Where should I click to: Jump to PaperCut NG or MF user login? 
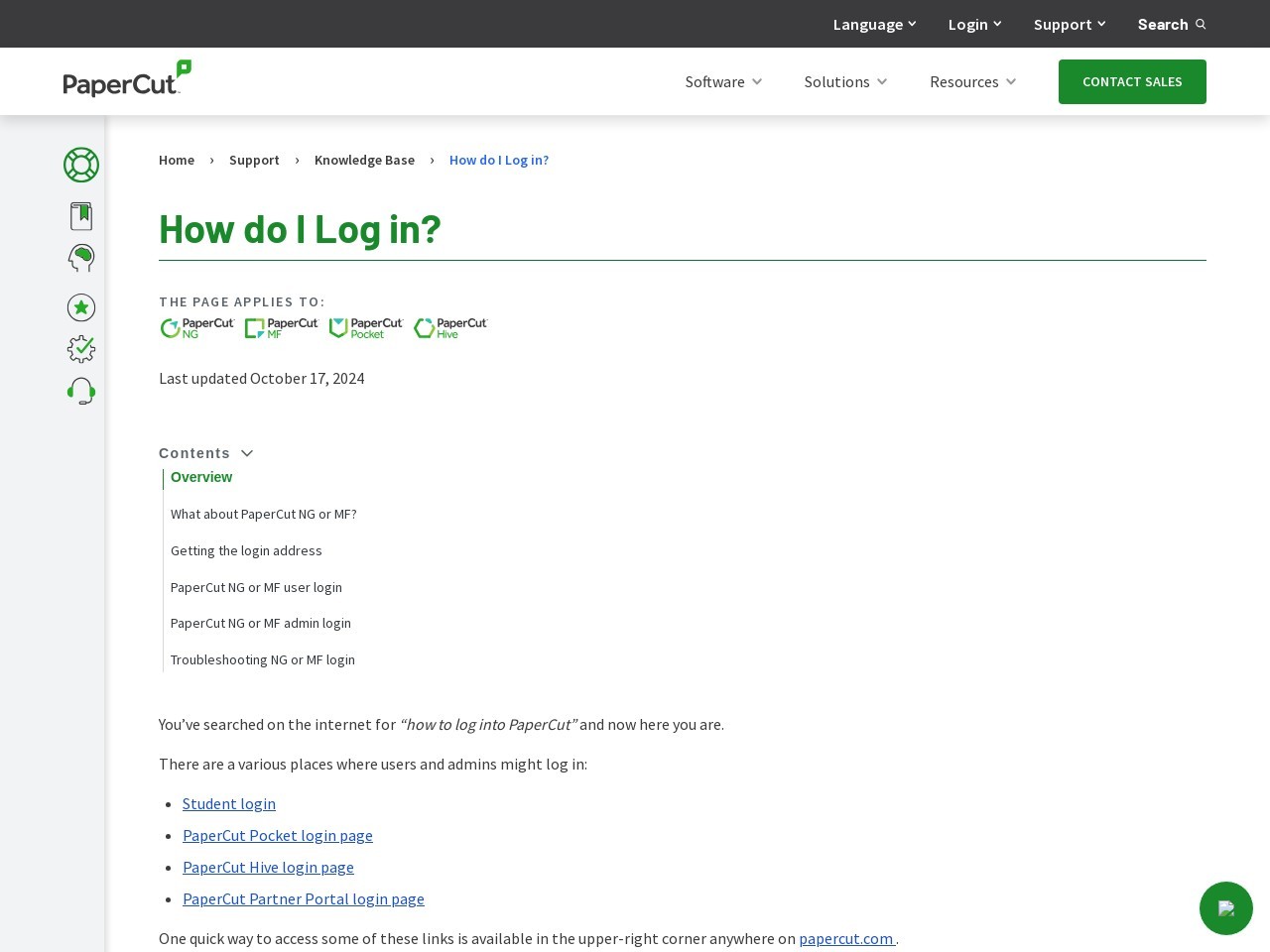(256, 587)
